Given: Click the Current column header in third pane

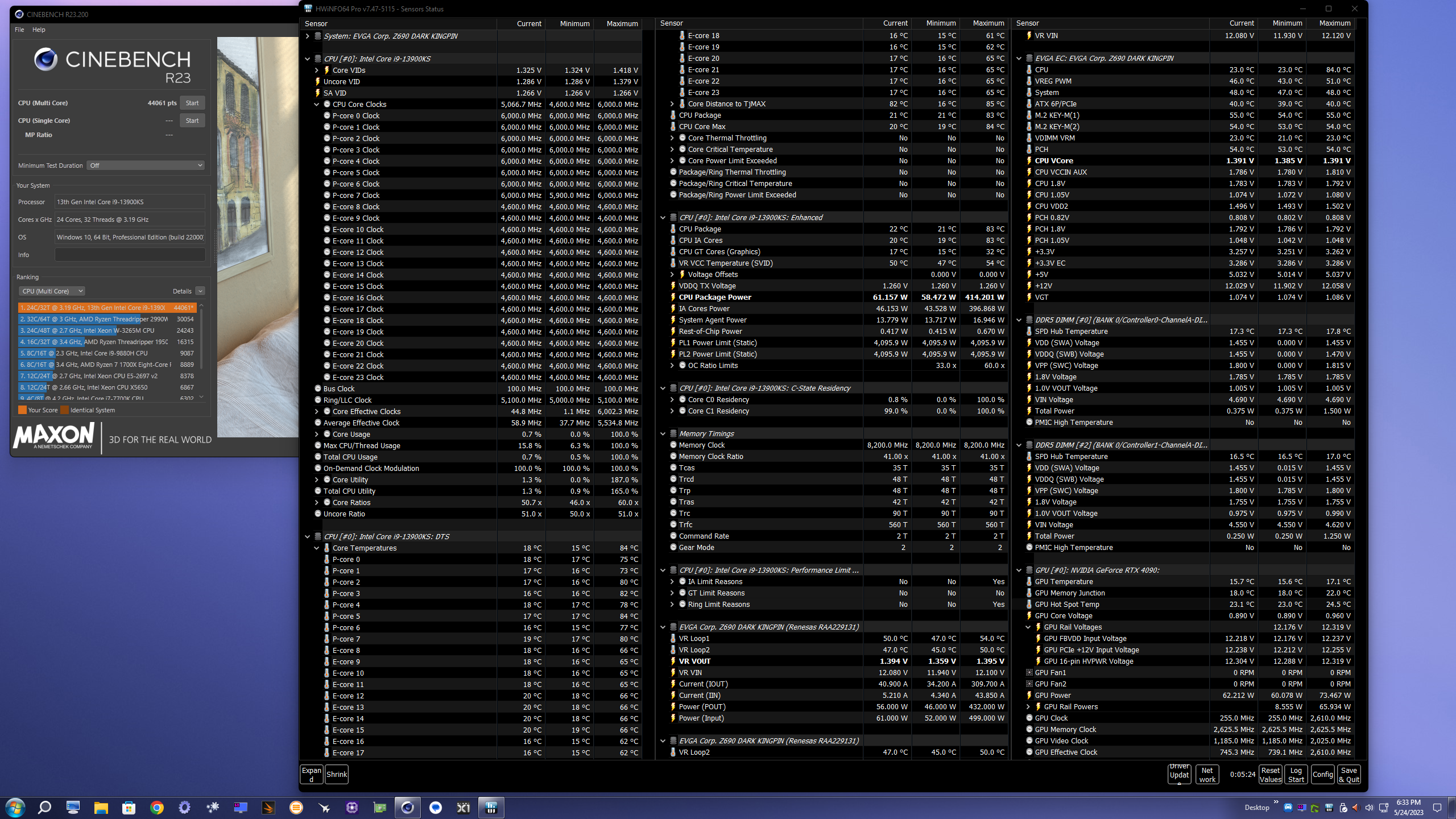Looking at the screenshot, I should click(x=1233, y=23).
